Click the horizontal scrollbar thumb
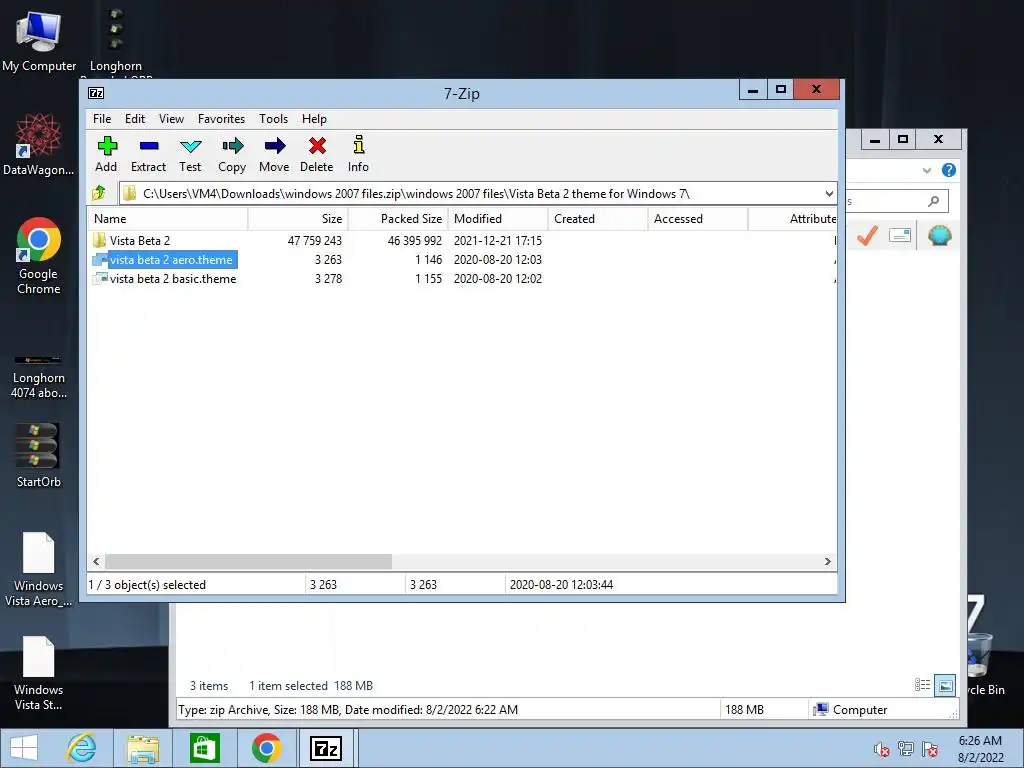The width and height of the screenshot is (1024, 768). pyautogui.click(x=249, y=562)
